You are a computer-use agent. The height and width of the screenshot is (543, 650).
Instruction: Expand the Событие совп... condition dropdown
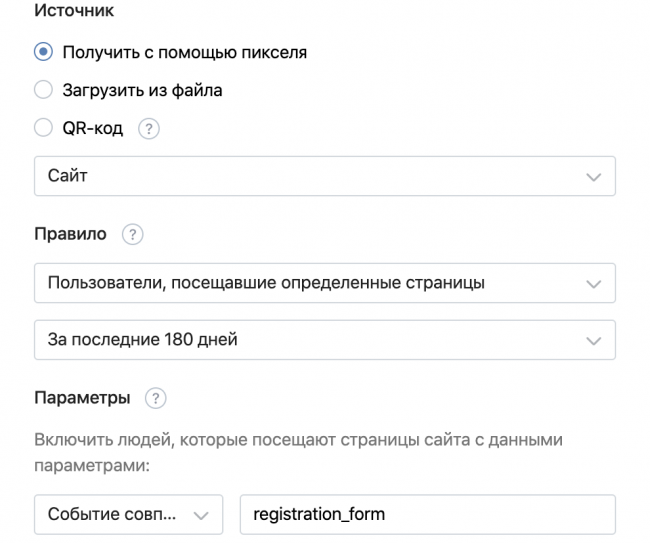click(x=115, y=515)
